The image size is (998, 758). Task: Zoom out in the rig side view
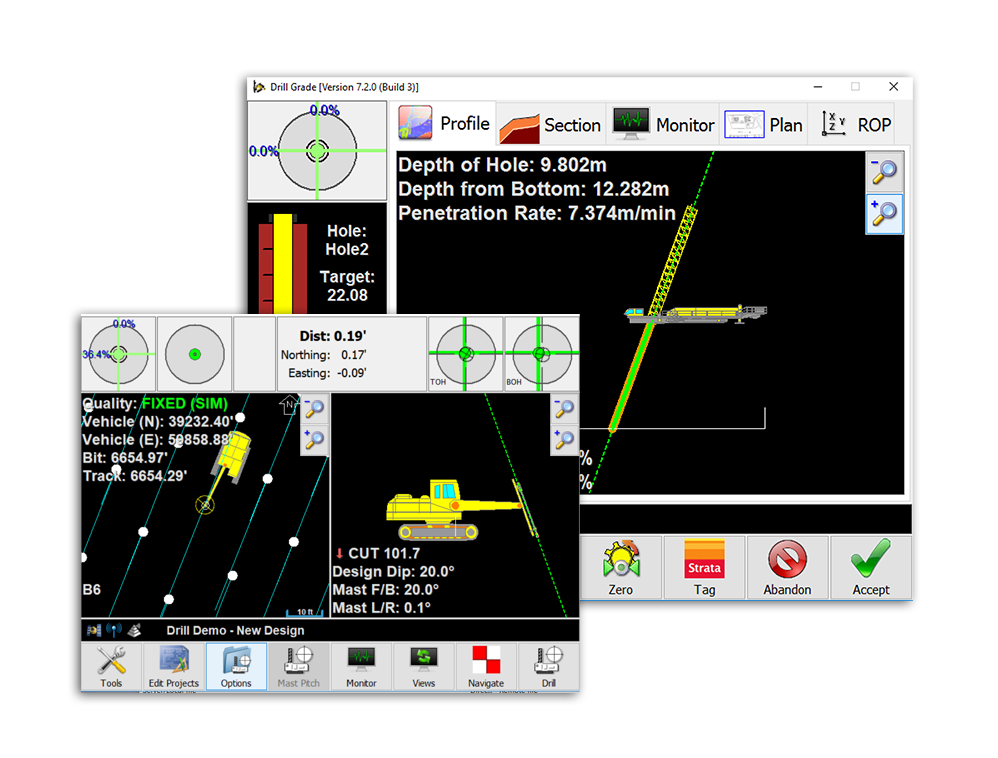tap(564, 409)
